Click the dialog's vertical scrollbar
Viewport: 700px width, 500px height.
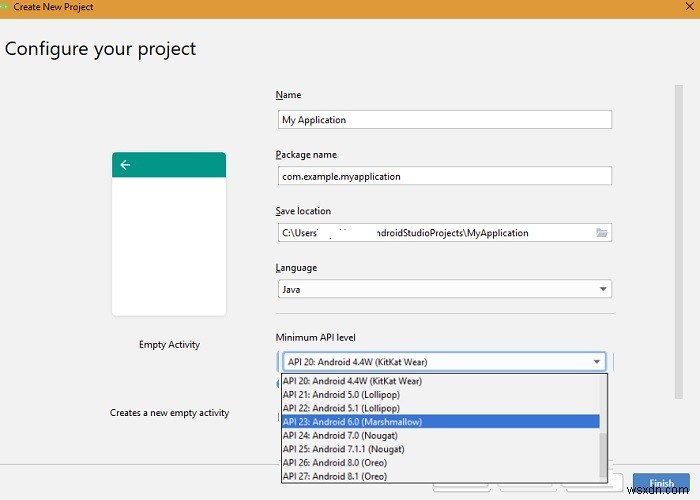(x=679, y=241)
